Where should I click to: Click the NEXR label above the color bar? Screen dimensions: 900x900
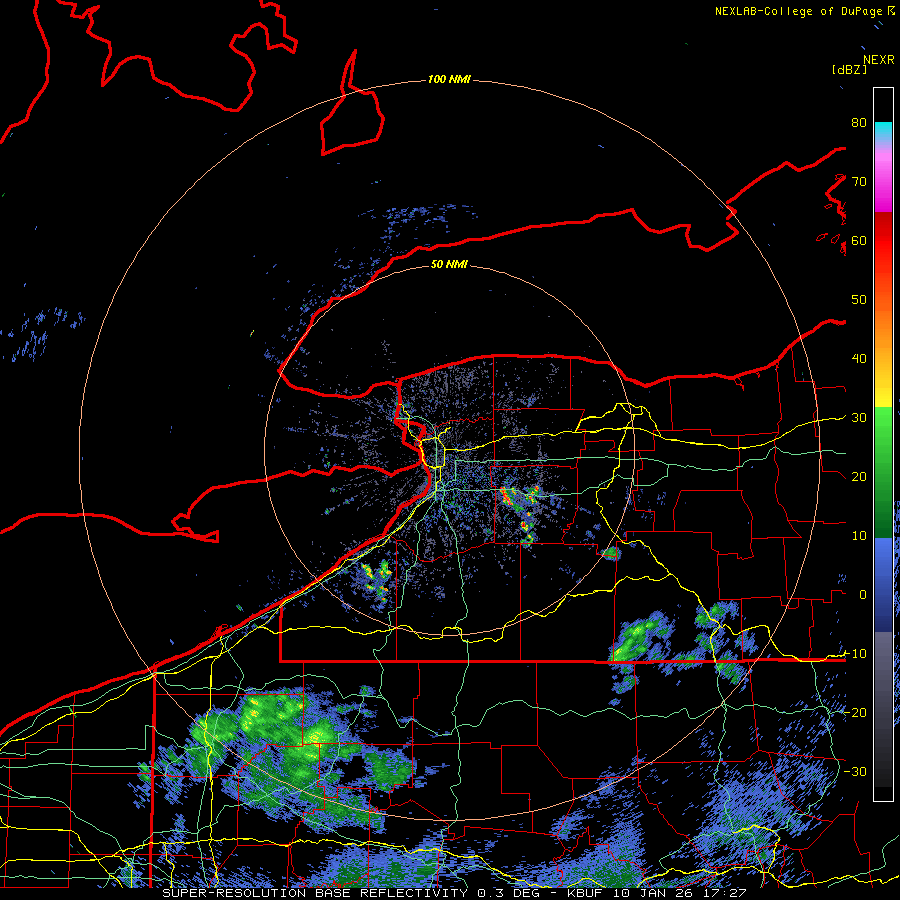point(879,60)
